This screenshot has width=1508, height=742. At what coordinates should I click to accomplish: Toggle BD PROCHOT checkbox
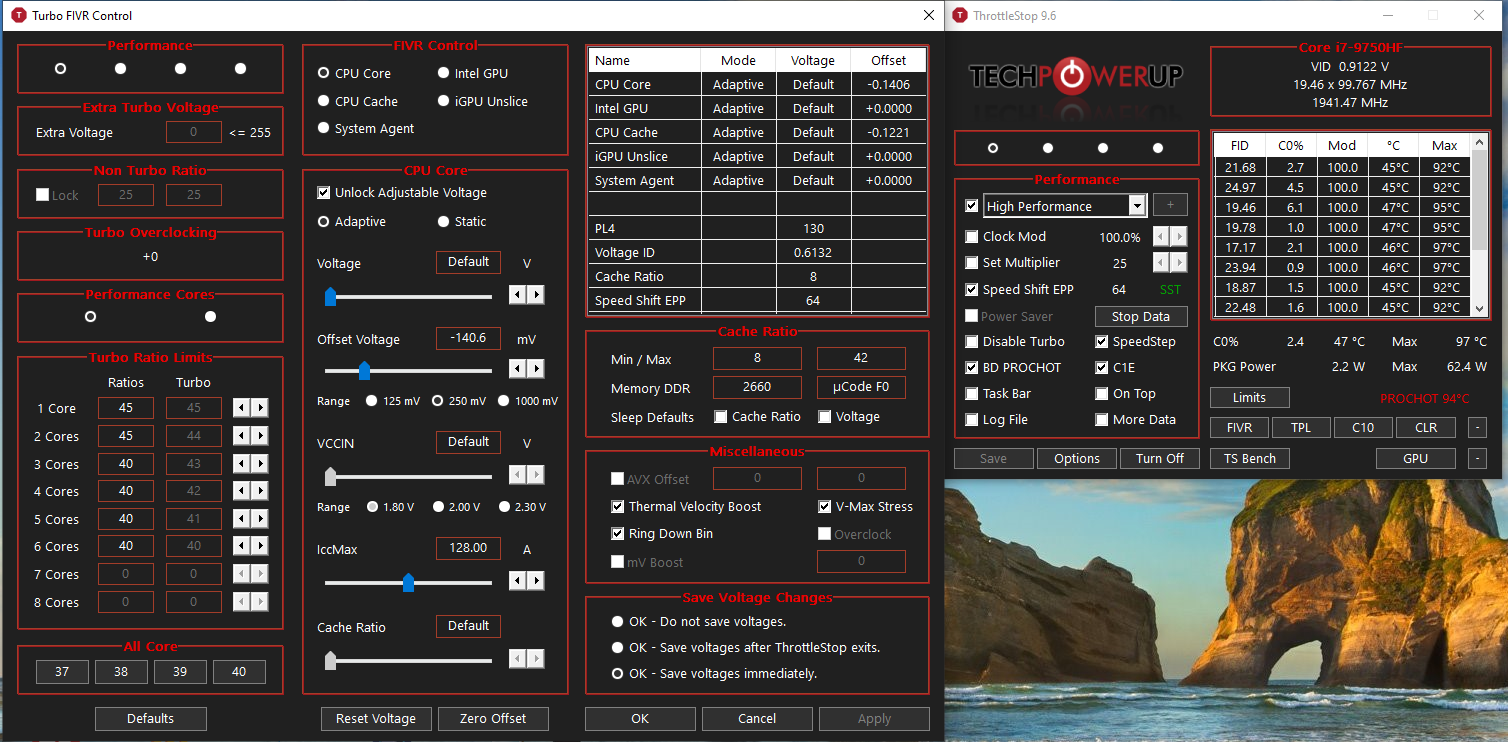(972, 367)
